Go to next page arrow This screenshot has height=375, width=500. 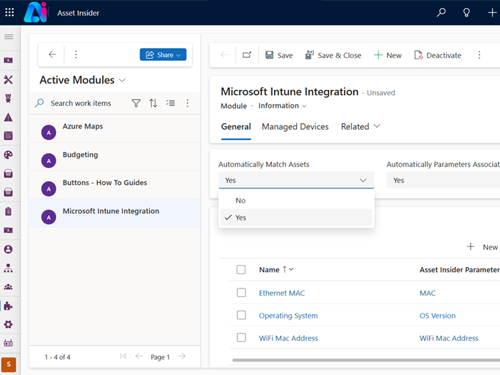[182, 356]
